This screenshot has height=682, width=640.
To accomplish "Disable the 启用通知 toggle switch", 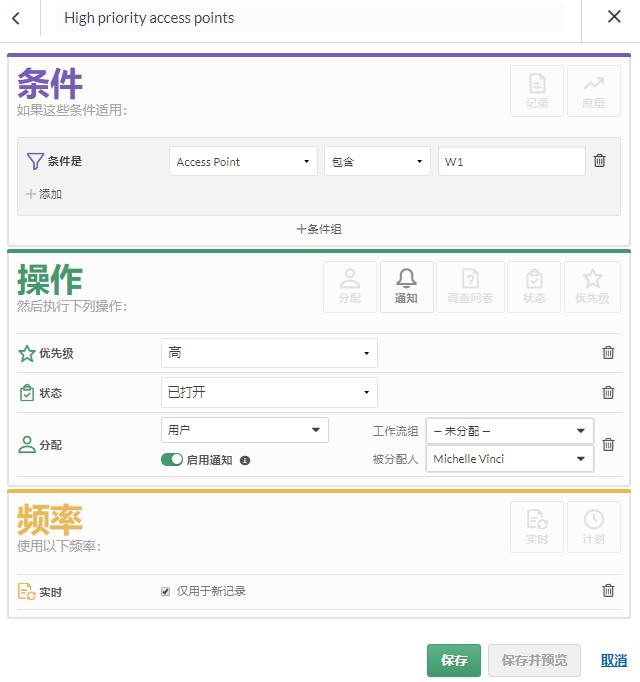I will 172,460.
